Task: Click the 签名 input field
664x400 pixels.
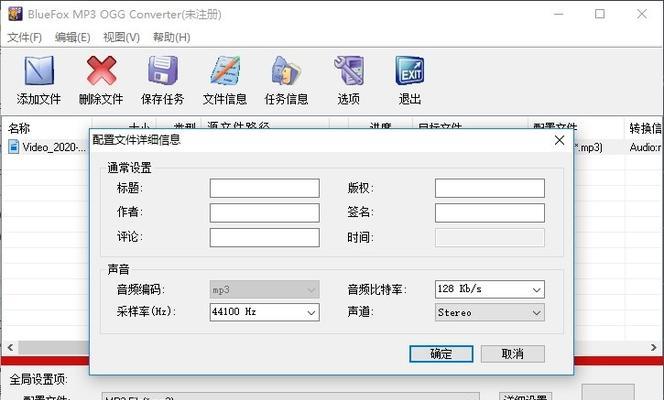Action: point(490,213)
